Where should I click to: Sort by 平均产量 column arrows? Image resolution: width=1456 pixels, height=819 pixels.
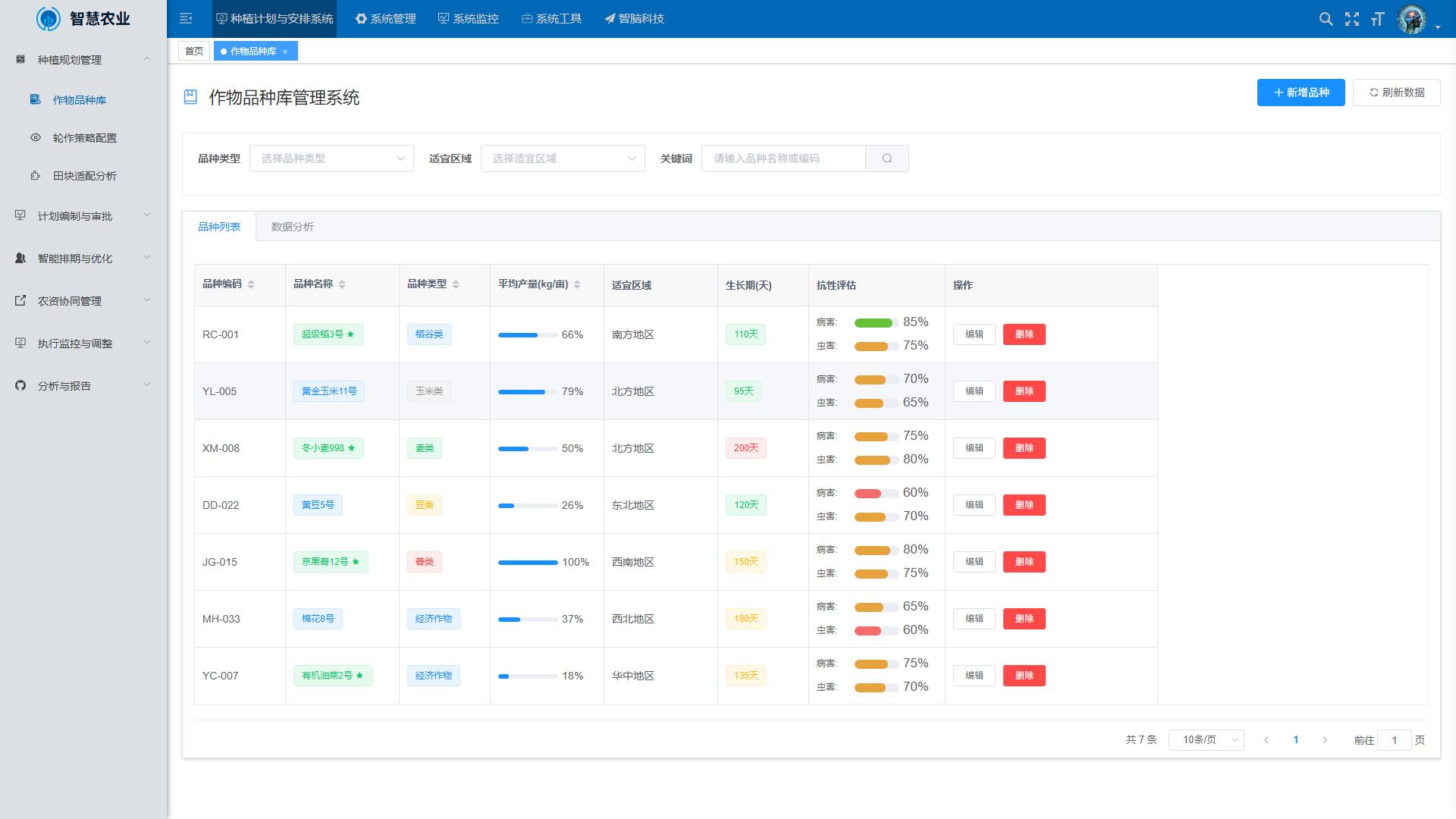577,284
